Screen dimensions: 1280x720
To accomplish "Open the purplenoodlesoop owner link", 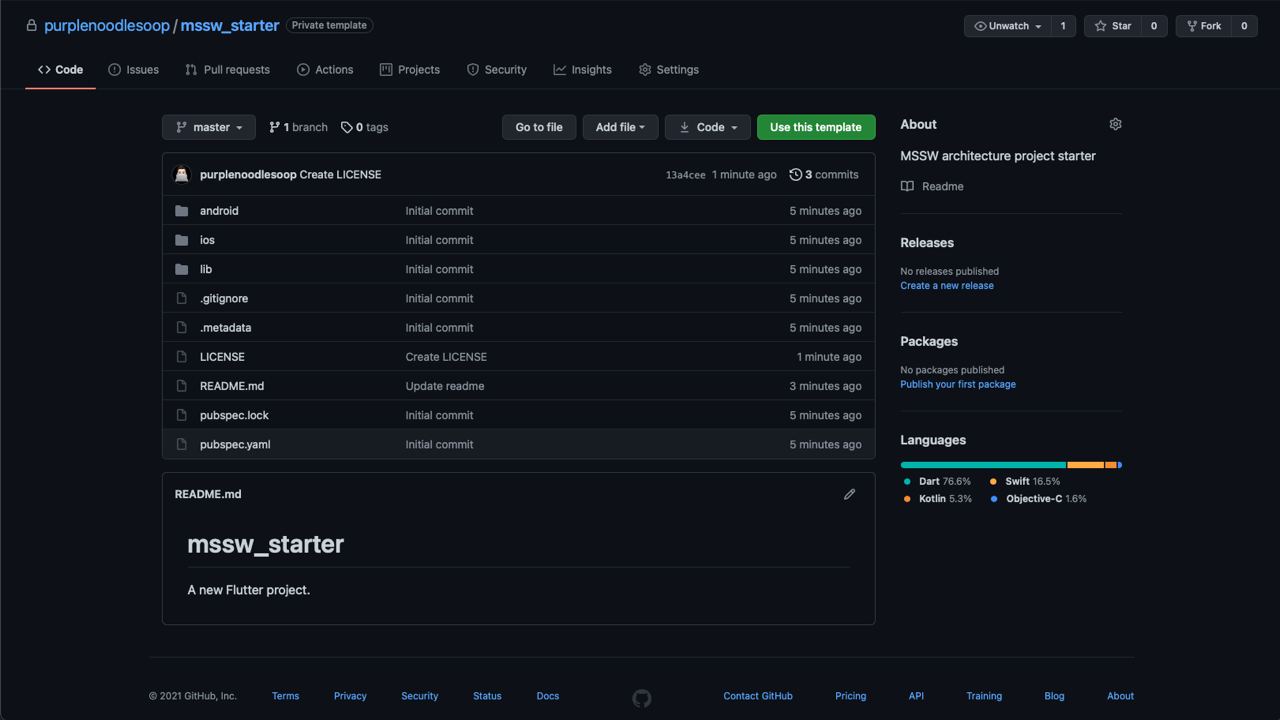I will 107,26.
